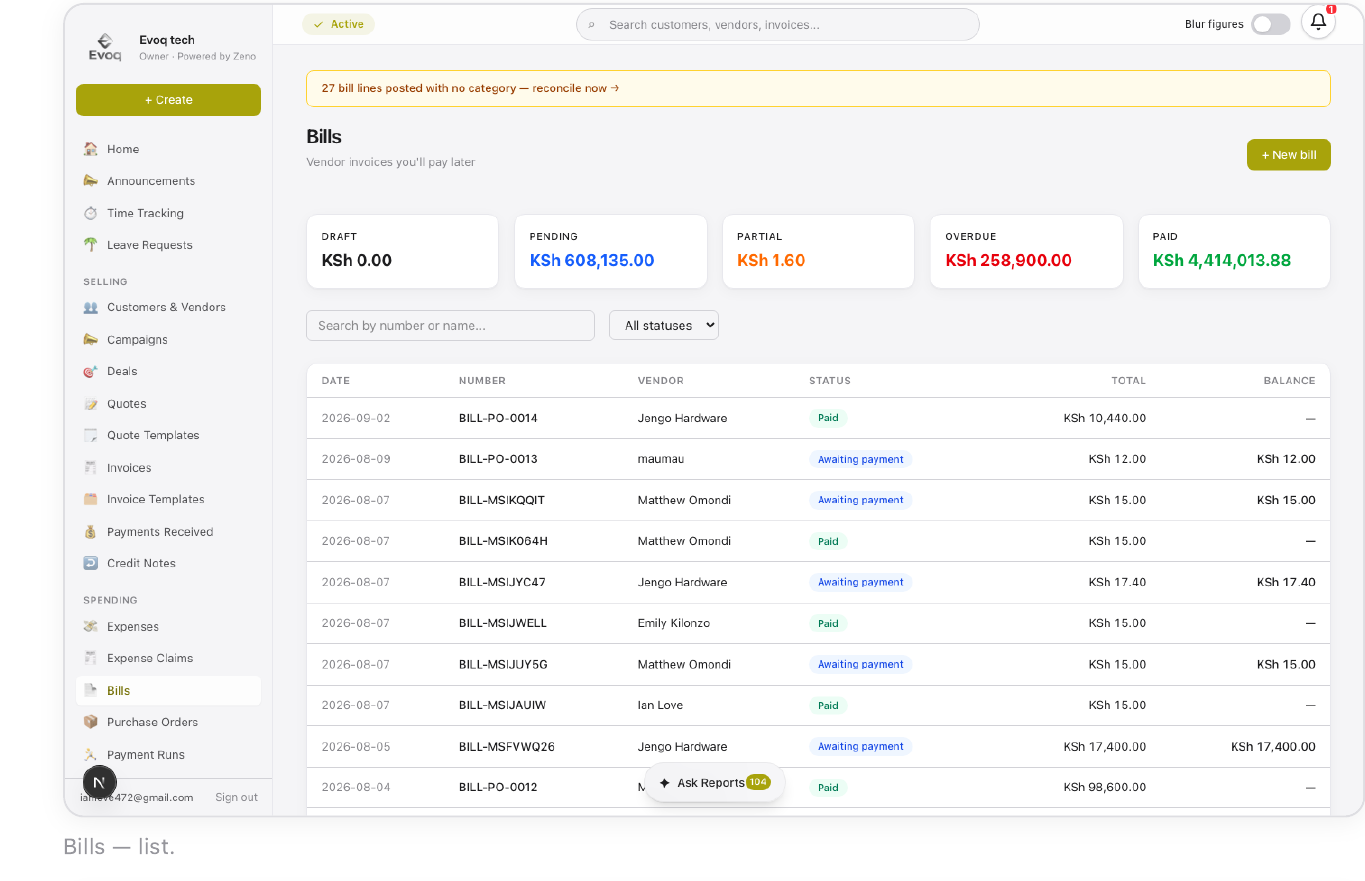Click the Emily Kilonzo vendor cell
Viewport: 1365px width, 881px height.
tap(673, 623)
